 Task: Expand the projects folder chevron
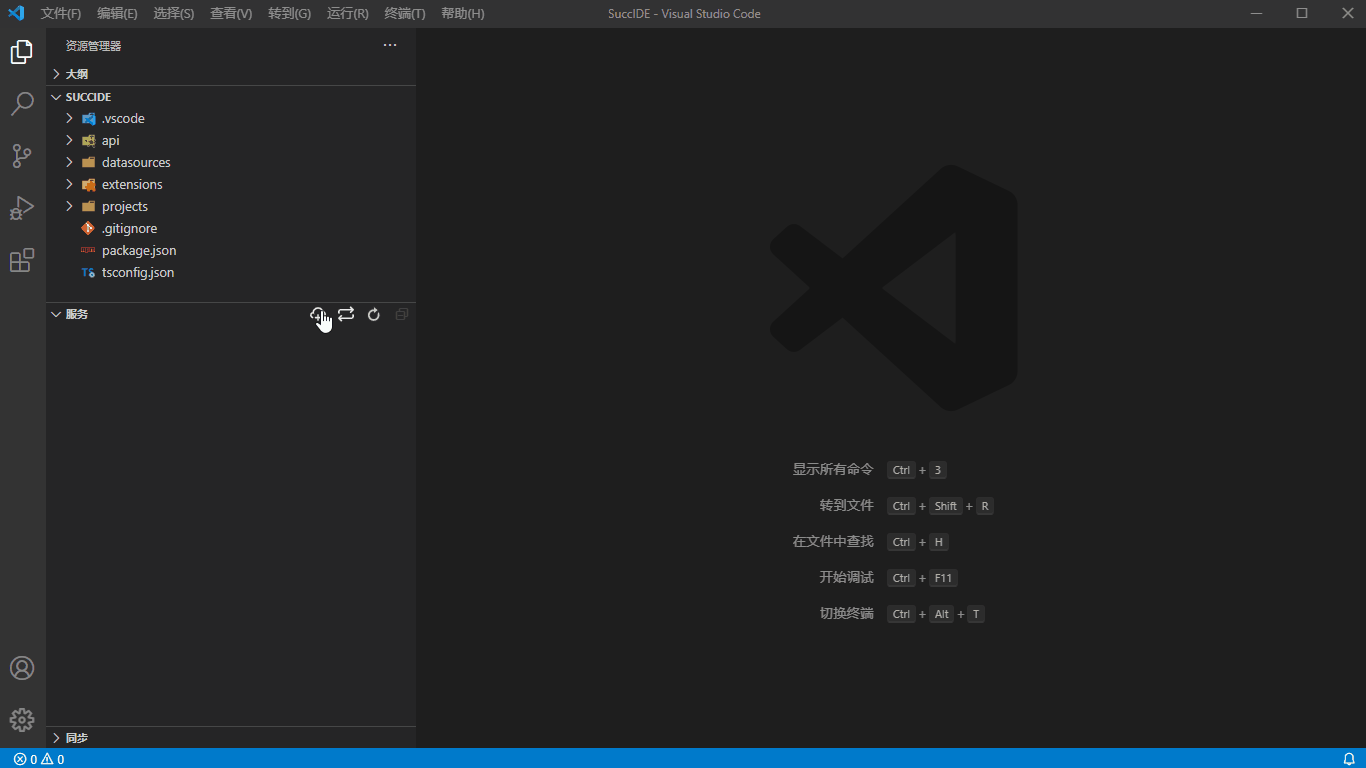pos(70,207)
